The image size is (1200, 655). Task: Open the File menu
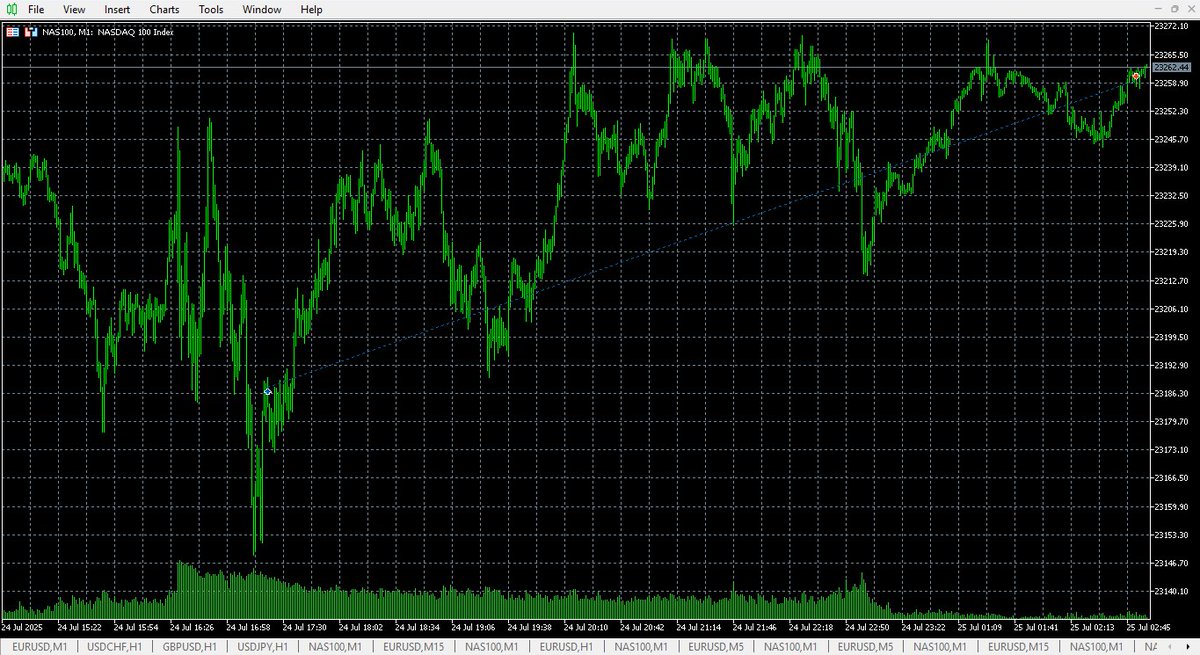(36, 9)
